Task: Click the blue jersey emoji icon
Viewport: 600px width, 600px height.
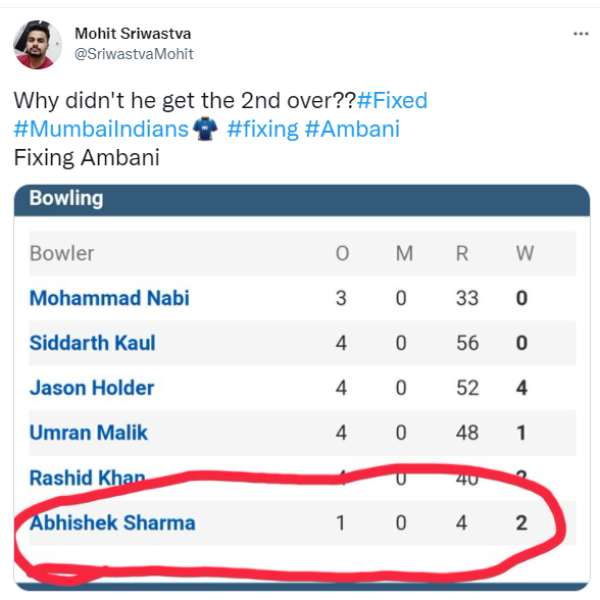Action: click(208, 129)
